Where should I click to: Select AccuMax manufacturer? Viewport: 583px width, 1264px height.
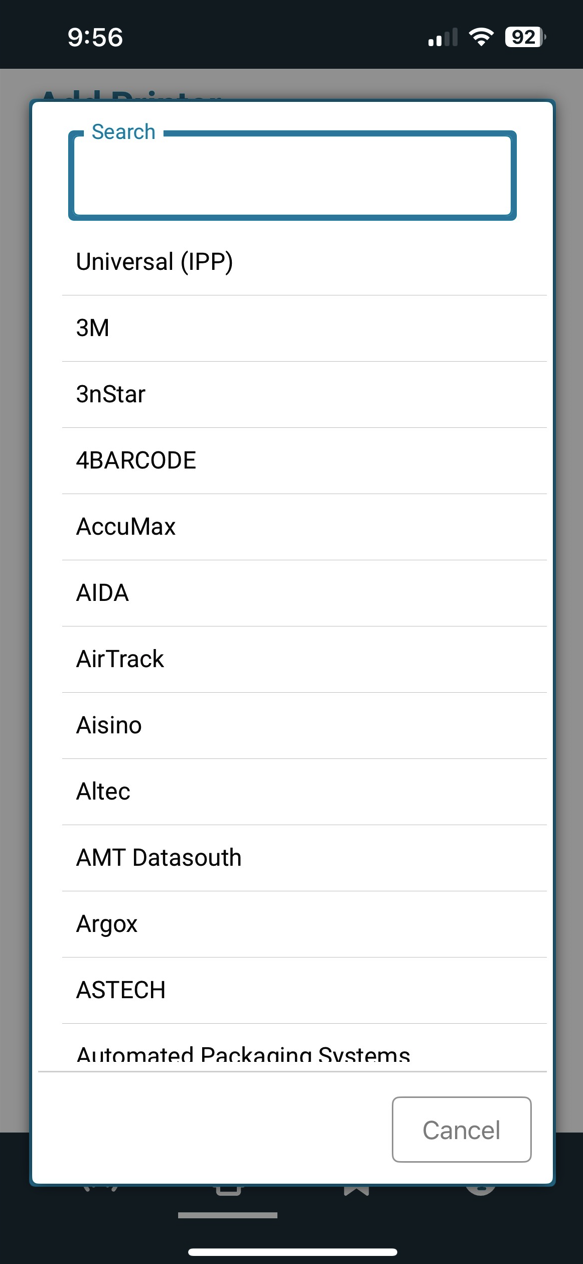point(304,526)
